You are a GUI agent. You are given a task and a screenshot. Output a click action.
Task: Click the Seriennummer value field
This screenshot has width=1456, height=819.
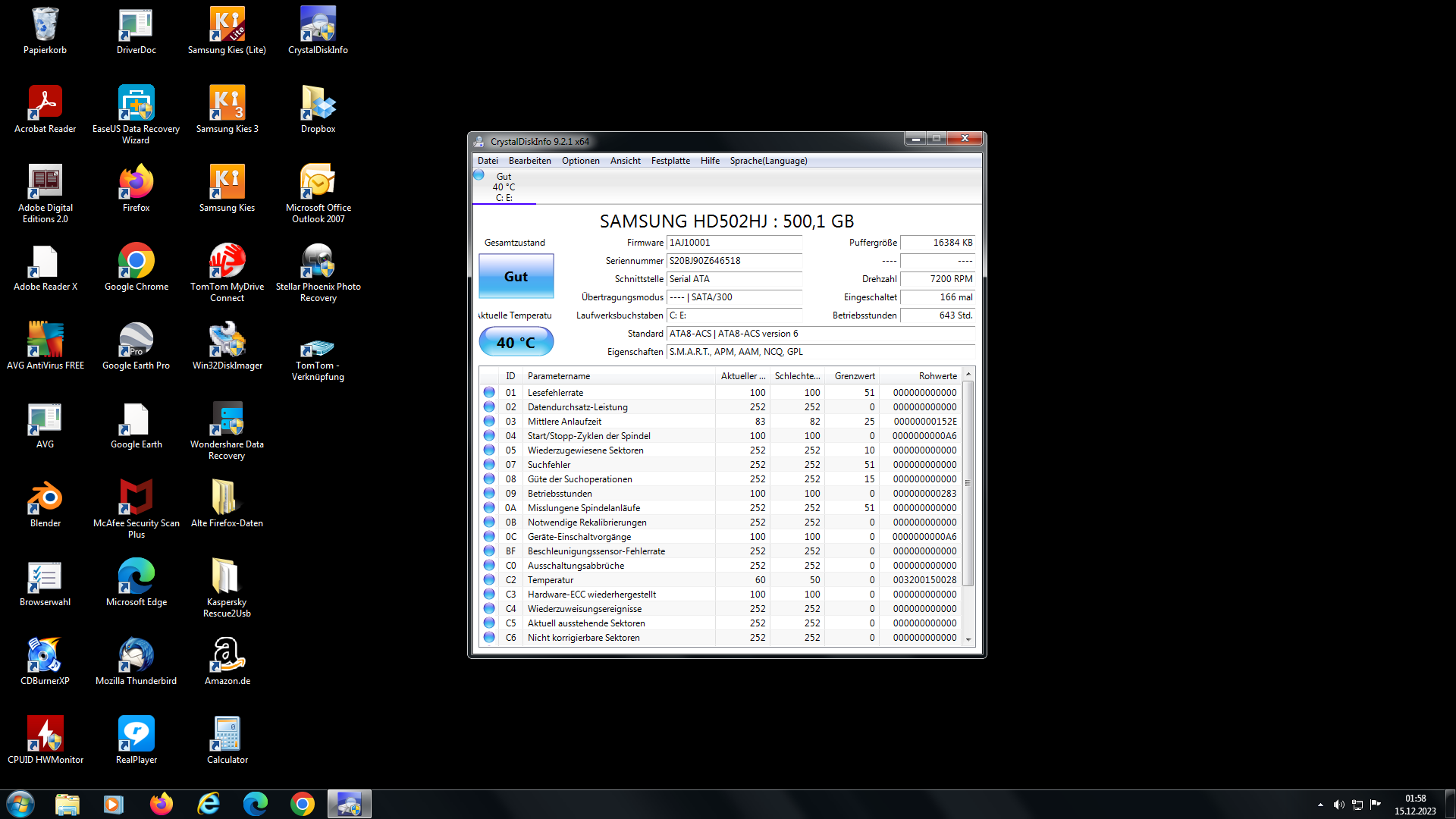pyautogui.click(x=733, y=261)
